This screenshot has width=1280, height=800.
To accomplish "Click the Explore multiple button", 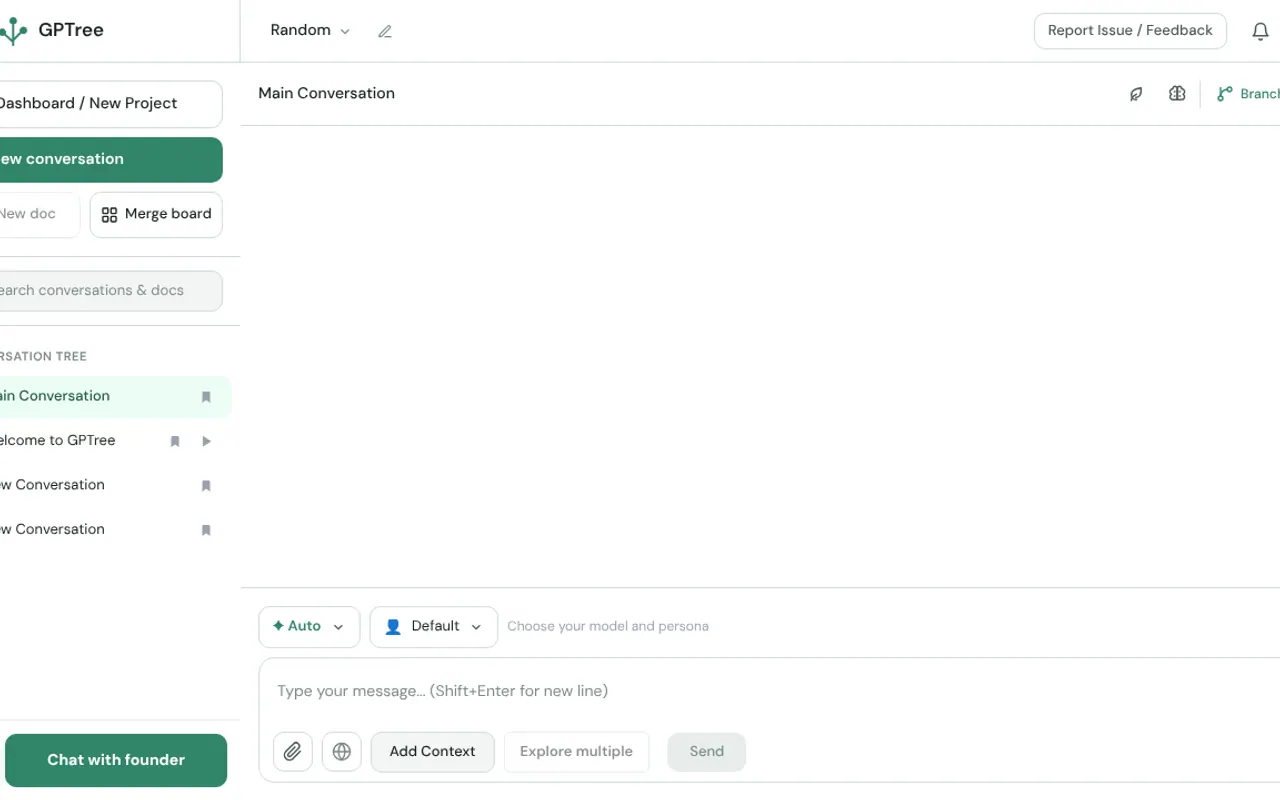I will click(x=577, y=752).
